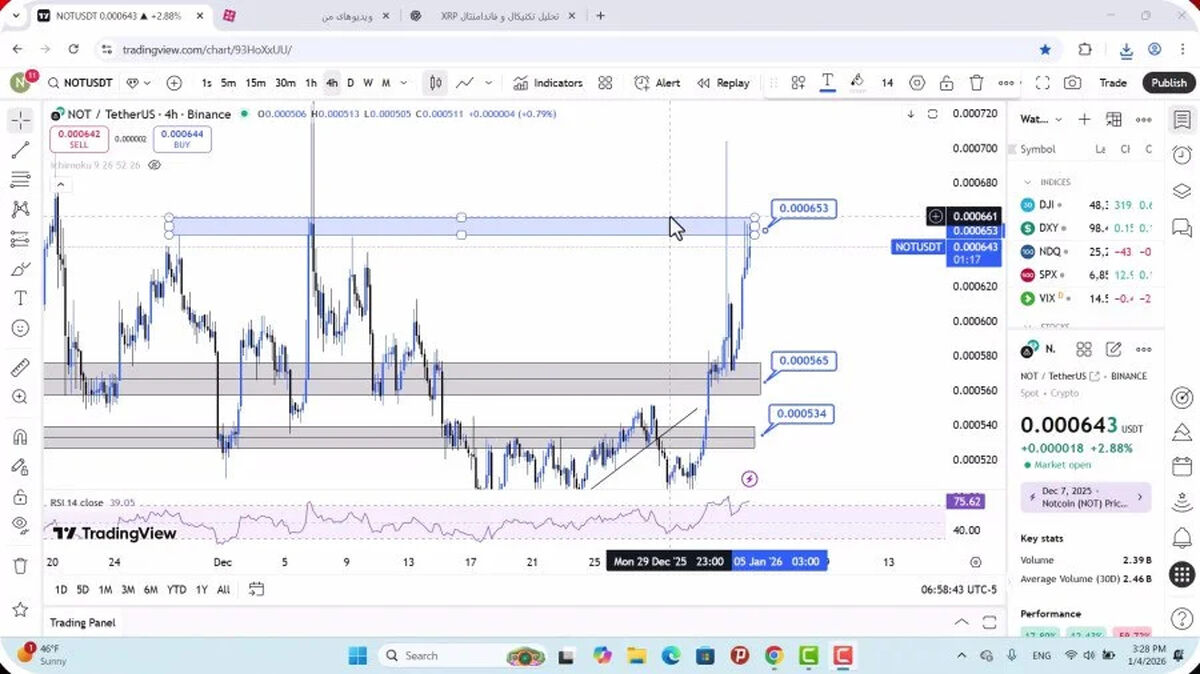Enter fullscreen mode on the chart
This screenshot has width=1200, height=674.
click(1042, 83)
